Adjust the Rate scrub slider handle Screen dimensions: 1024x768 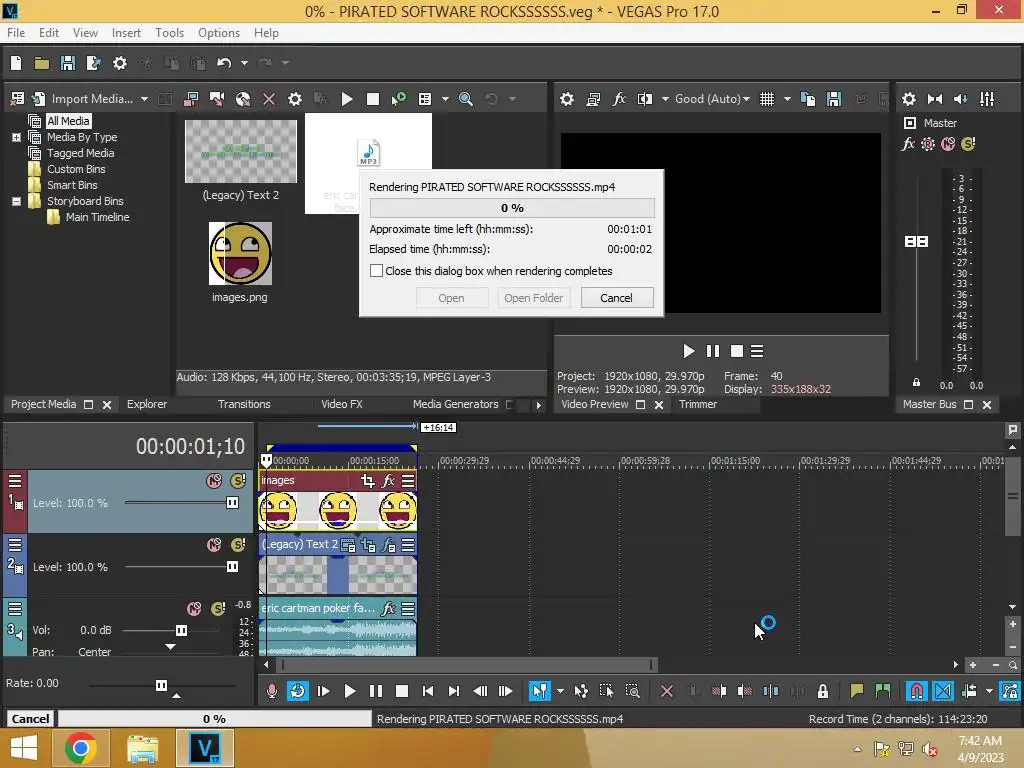[161, 685]
